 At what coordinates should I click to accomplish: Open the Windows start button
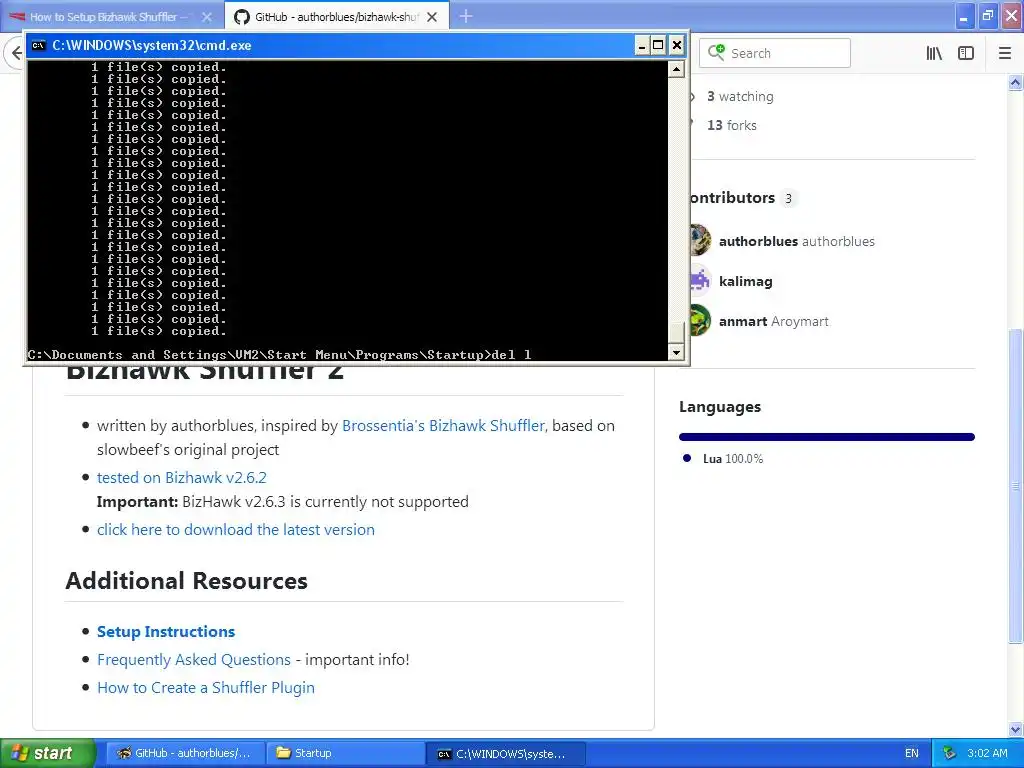pos(48,753)
